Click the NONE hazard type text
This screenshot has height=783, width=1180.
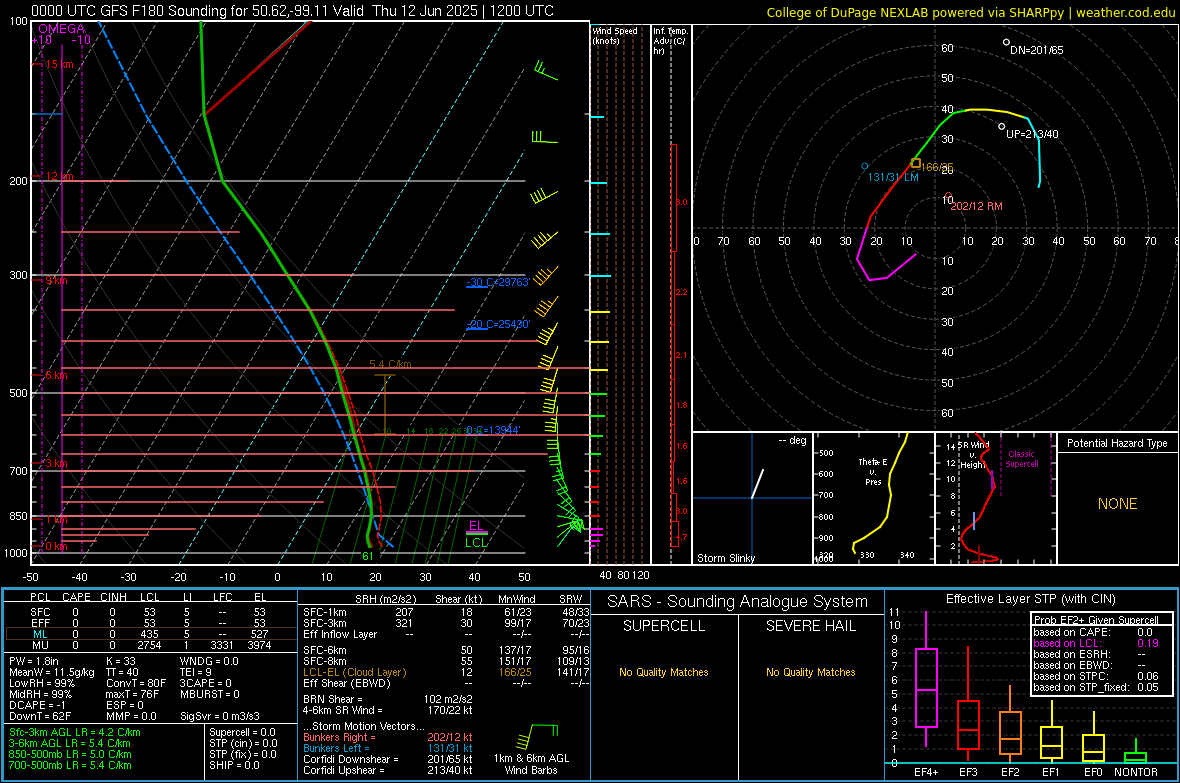[1117, 504]
